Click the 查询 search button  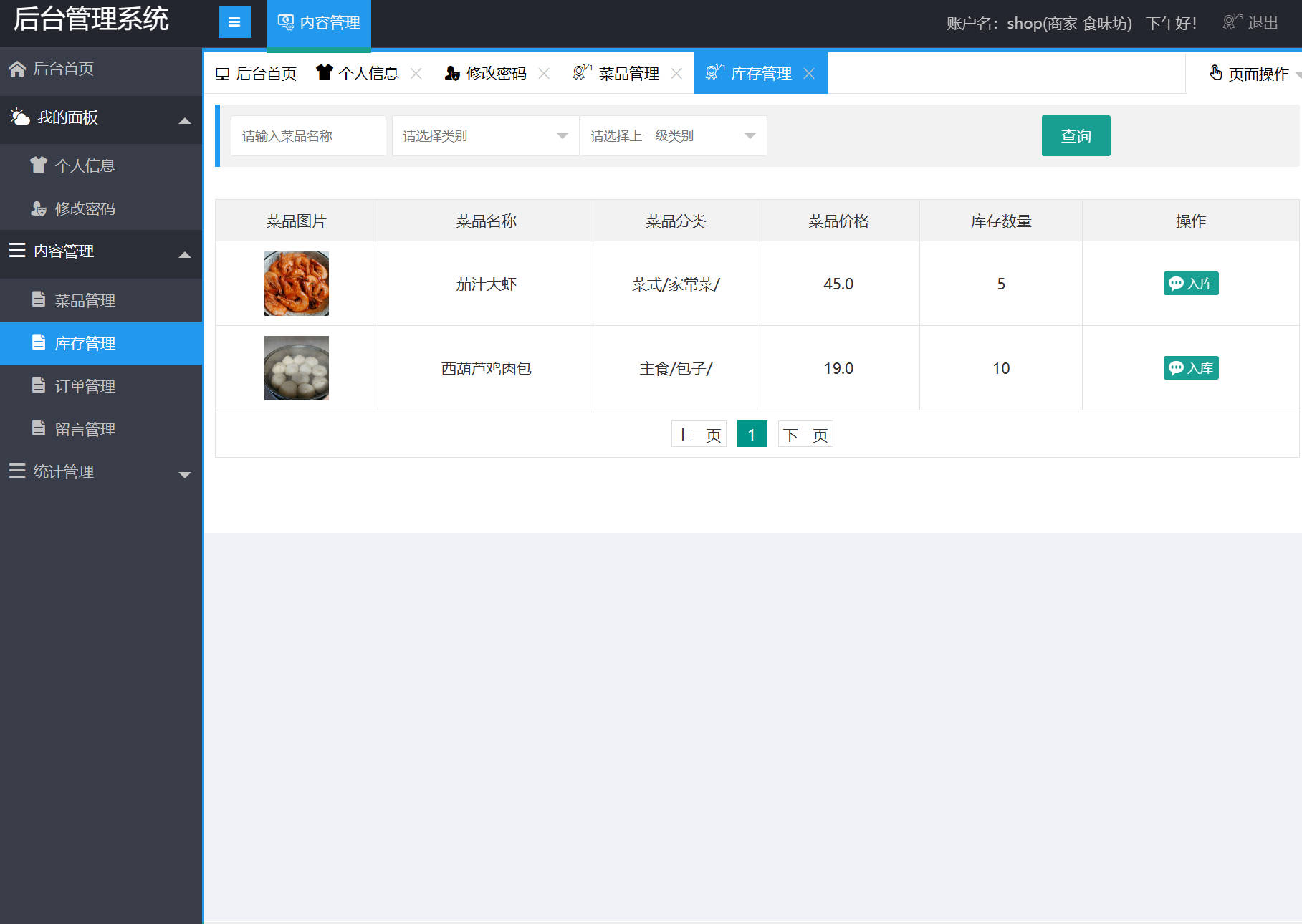(1076, 135)
